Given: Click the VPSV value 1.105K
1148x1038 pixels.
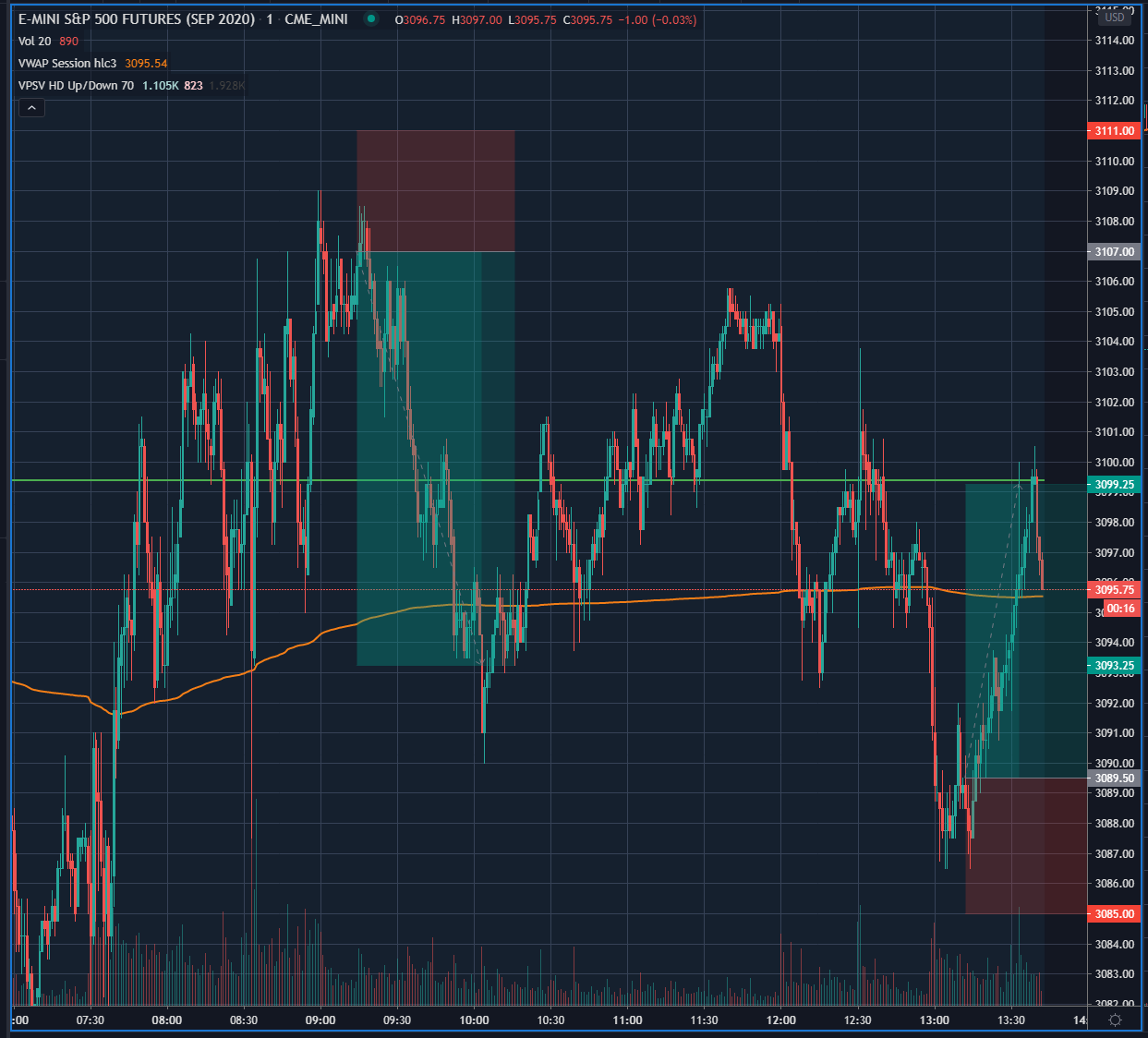Looking at the screenshot, I should (x=161, y=86).
